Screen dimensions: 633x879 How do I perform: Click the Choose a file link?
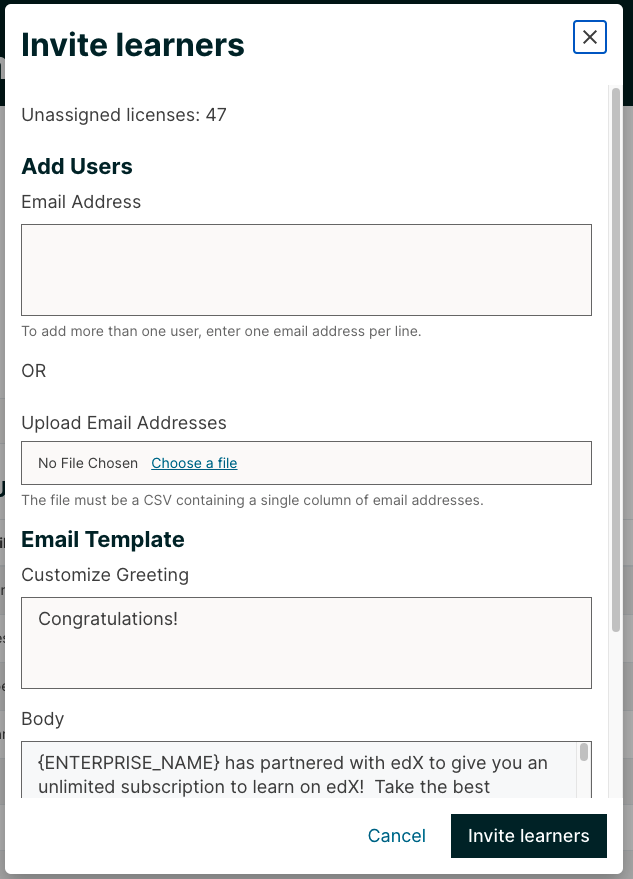click(x=193, y=463)
